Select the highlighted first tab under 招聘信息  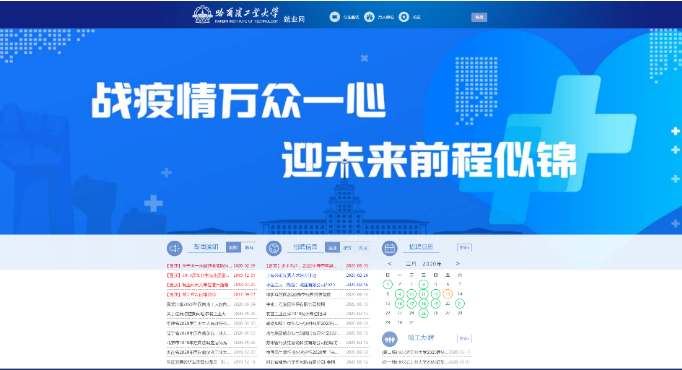tap(332, 247)
